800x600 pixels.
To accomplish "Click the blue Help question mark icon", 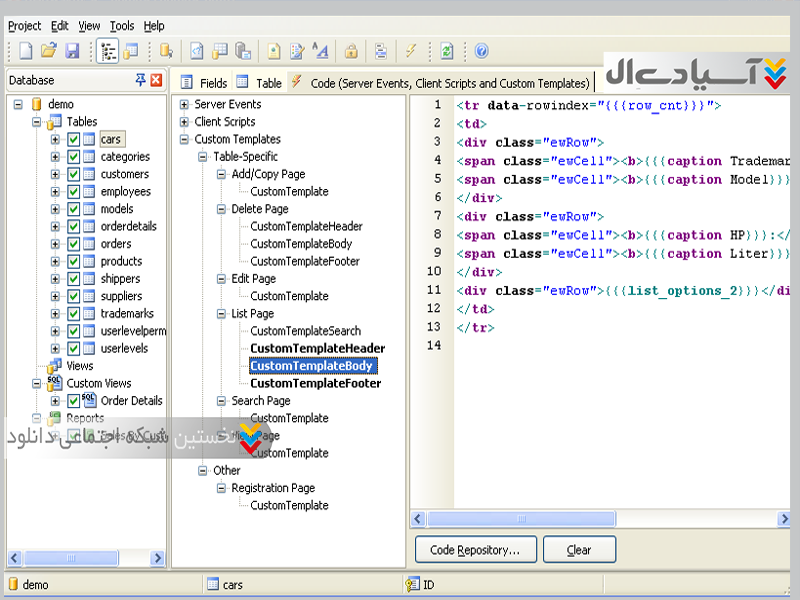I will pyautogui.click(x=481, y=51).
